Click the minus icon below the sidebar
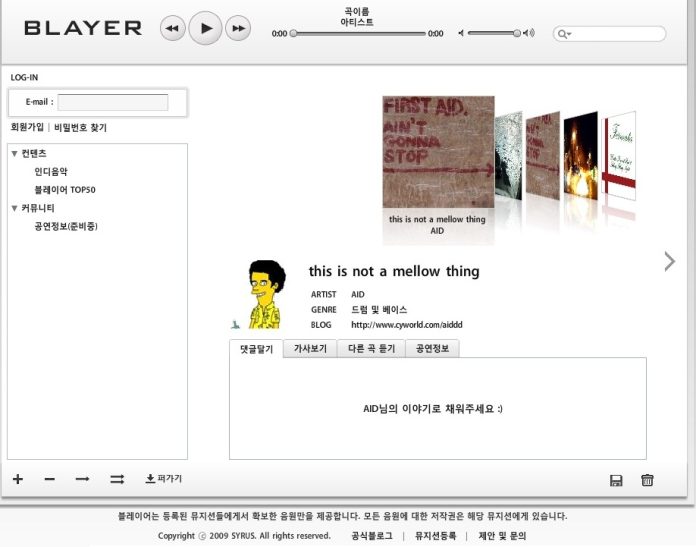The image size is (696, 547). click(x=50, y=479)
